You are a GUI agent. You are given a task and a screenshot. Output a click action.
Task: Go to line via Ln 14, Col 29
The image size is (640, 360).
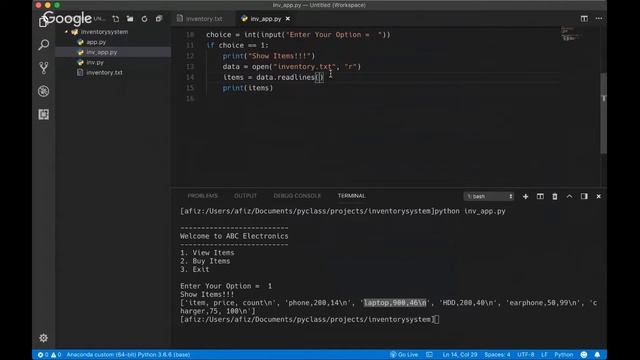(460, 355)
